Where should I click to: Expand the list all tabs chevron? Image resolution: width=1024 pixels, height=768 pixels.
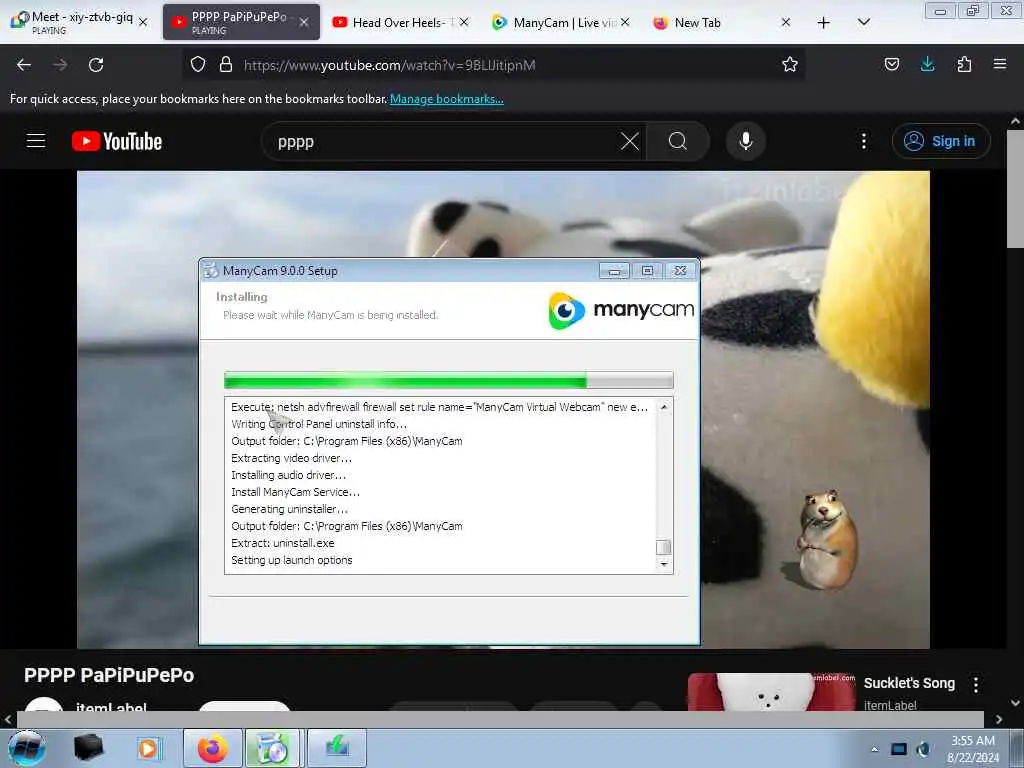click(x=863, y=22)
